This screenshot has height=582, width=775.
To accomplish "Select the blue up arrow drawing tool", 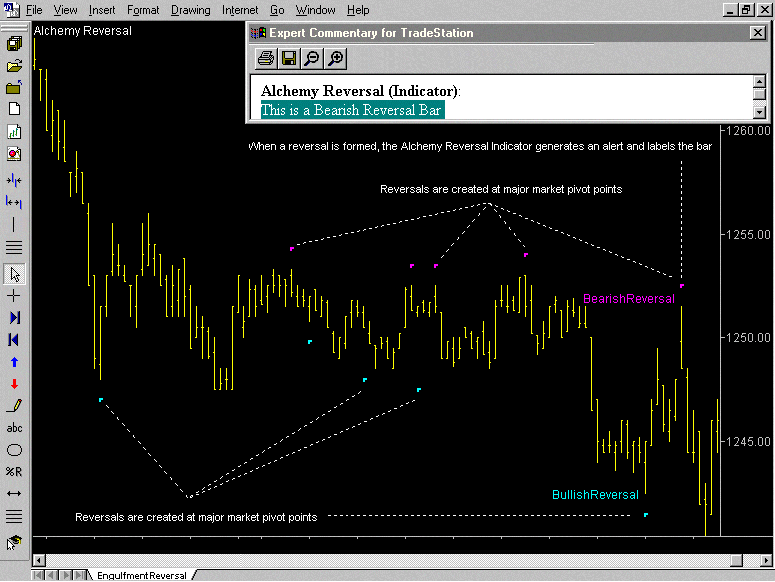I will point(14,362).
